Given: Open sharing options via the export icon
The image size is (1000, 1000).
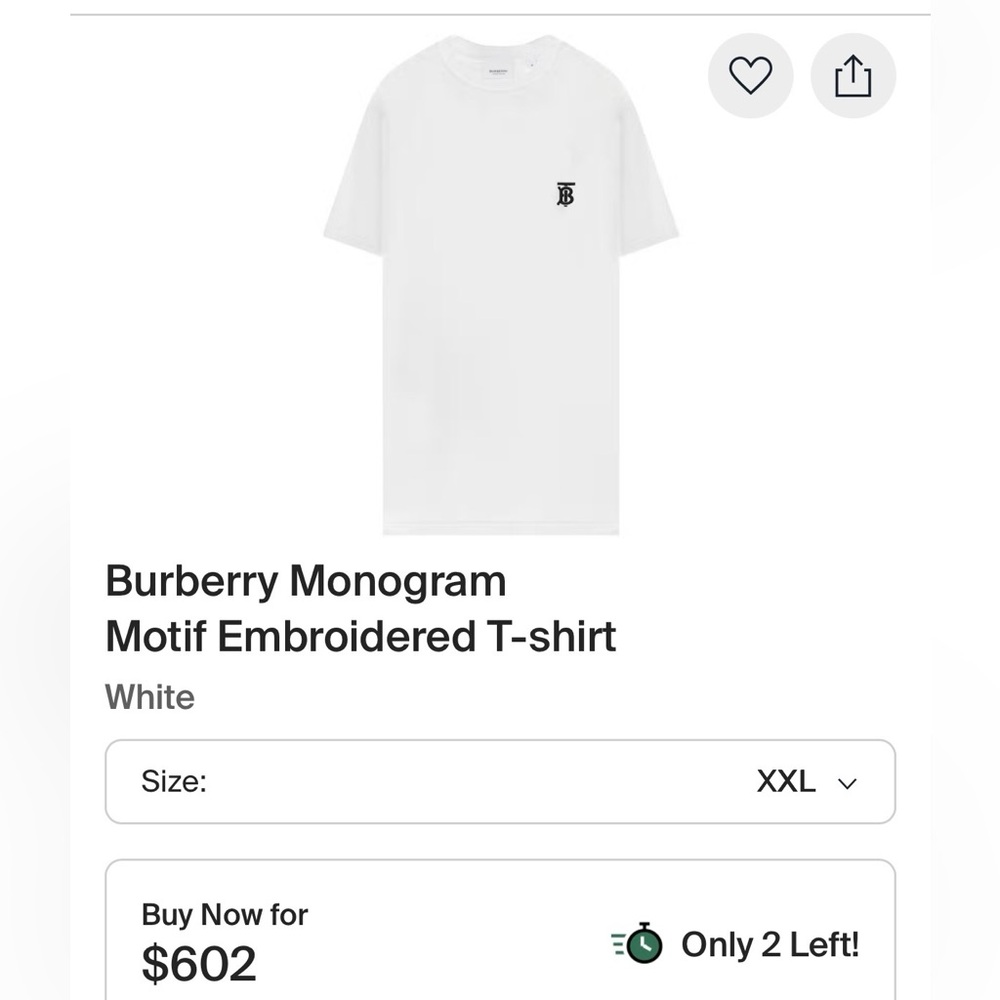Looking at the screenshot, I should pos(852,76).
